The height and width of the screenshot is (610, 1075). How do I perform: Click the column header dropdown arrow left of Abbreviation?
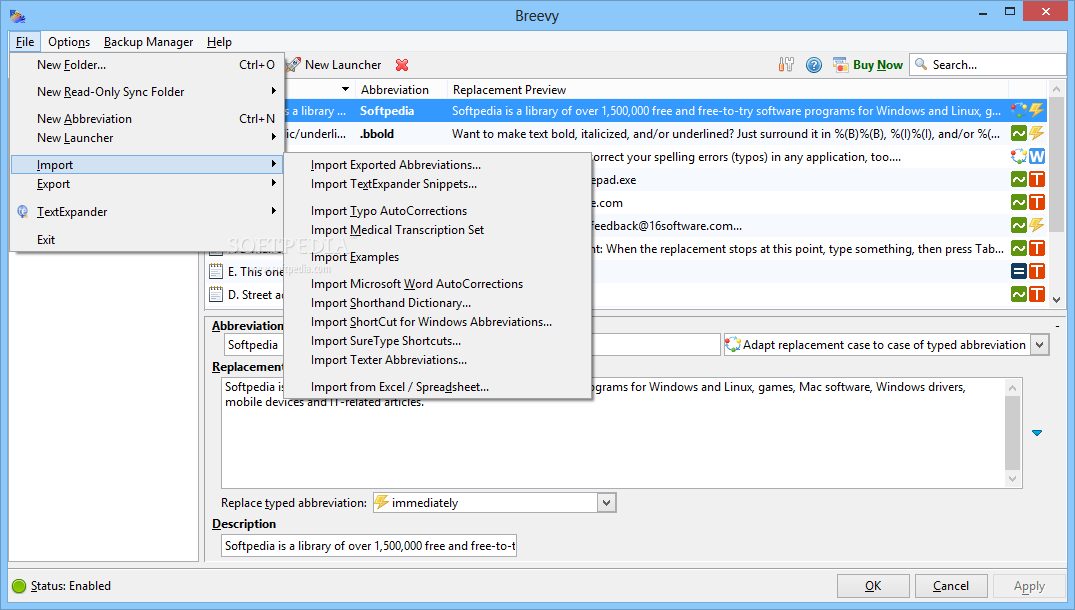345,89
